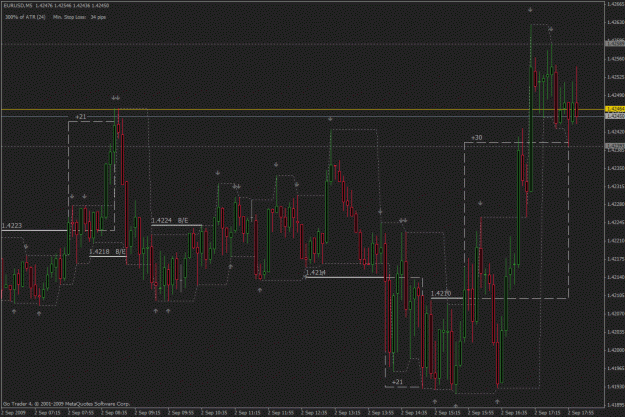The width and height of the screenshot is (625, 417).
Task: Click '2 Sep 11:55' on the time axis
Action: (281, 413)
